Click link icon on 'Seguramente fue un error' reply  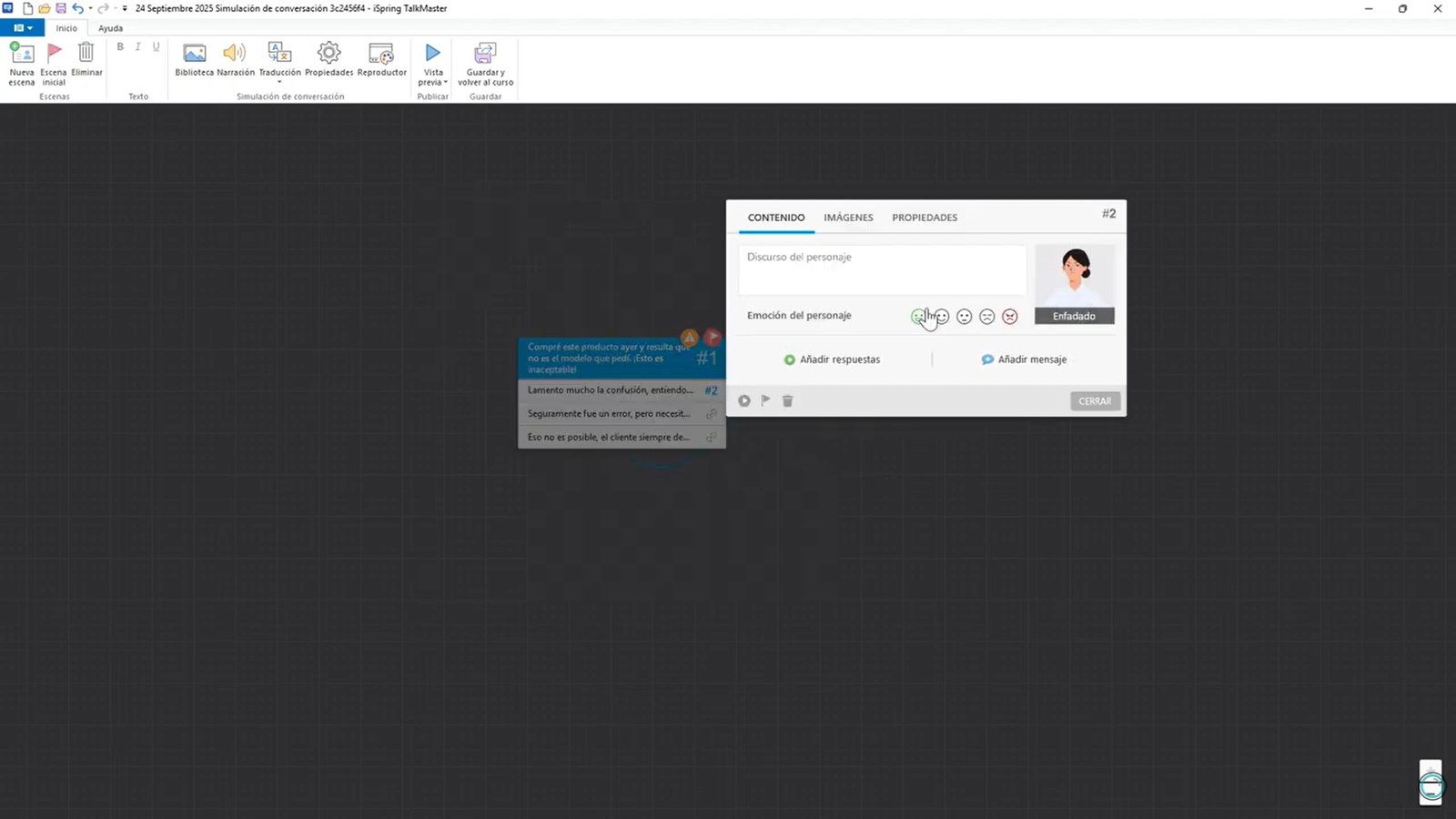[x=712, y=414]
